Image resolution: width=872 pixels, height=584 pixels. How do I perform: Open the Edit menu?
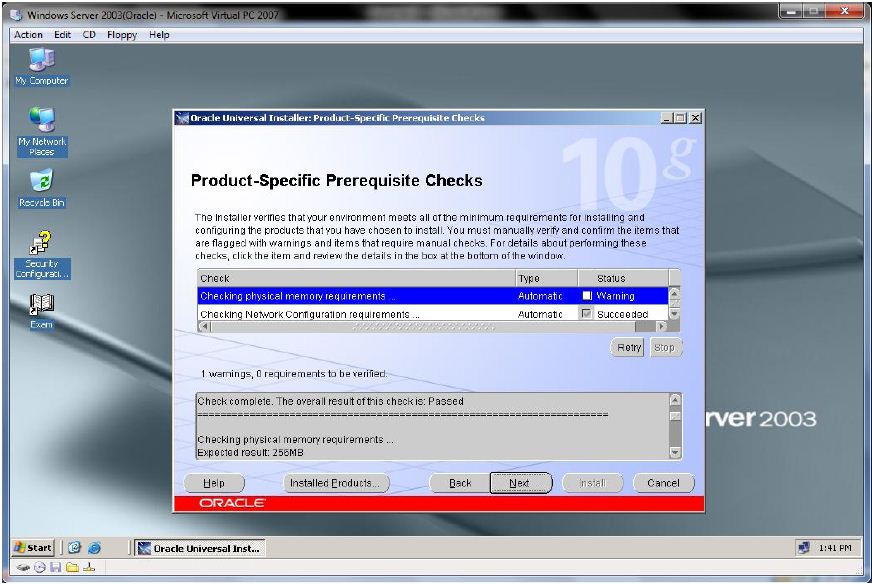(x=62, y=34)
